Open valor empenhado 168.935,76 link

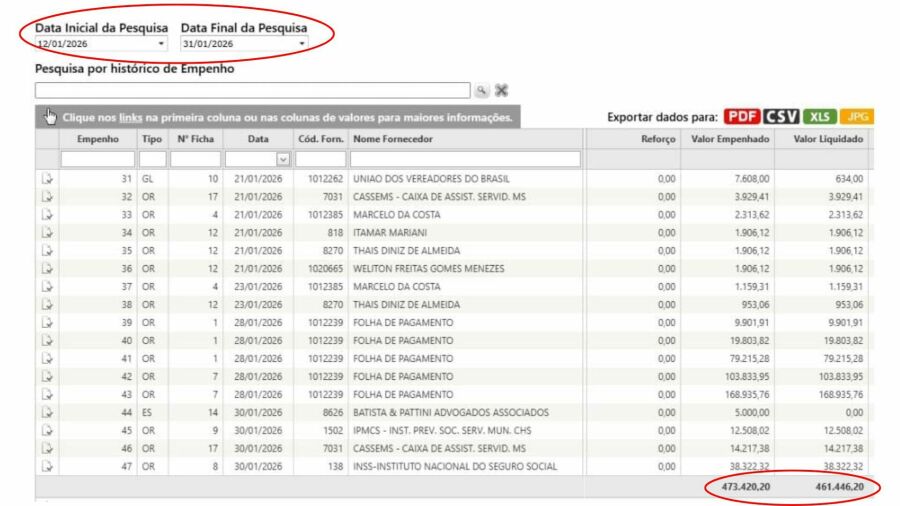(747, 395)
